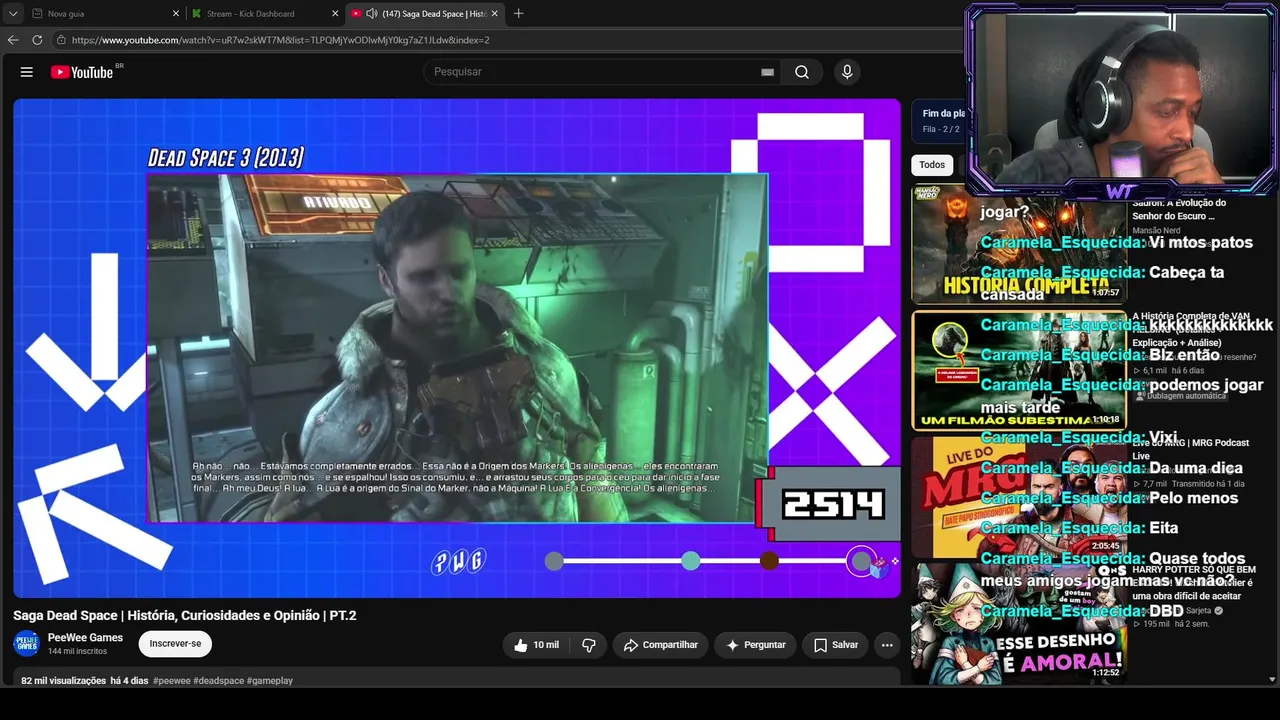Open the Um Filmão Subestimado thumbnail

coord(1018,370)
